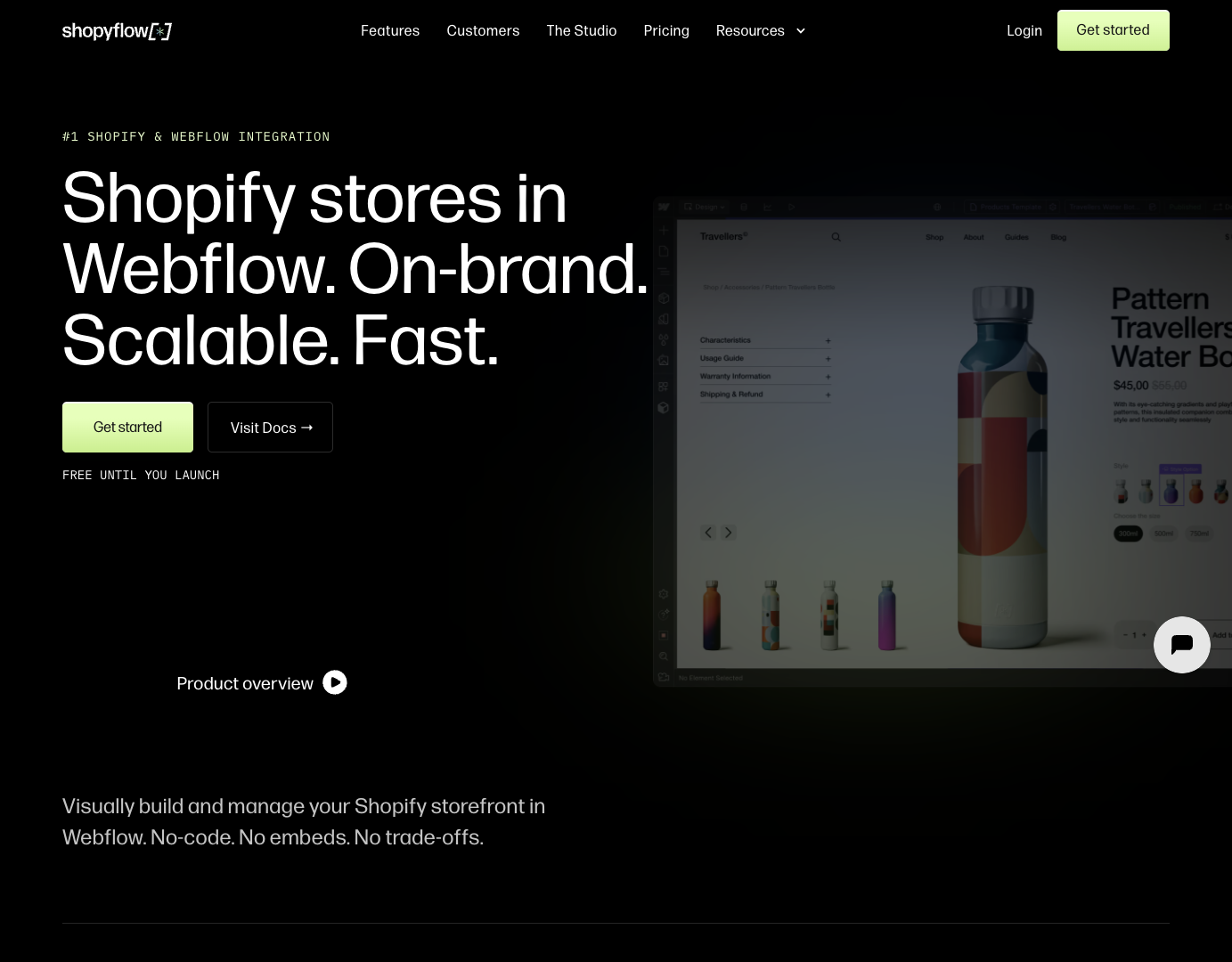Open the Navigator panel in the designer sidebar
This screenshot has height=962, width=1232.
(664, 273)
